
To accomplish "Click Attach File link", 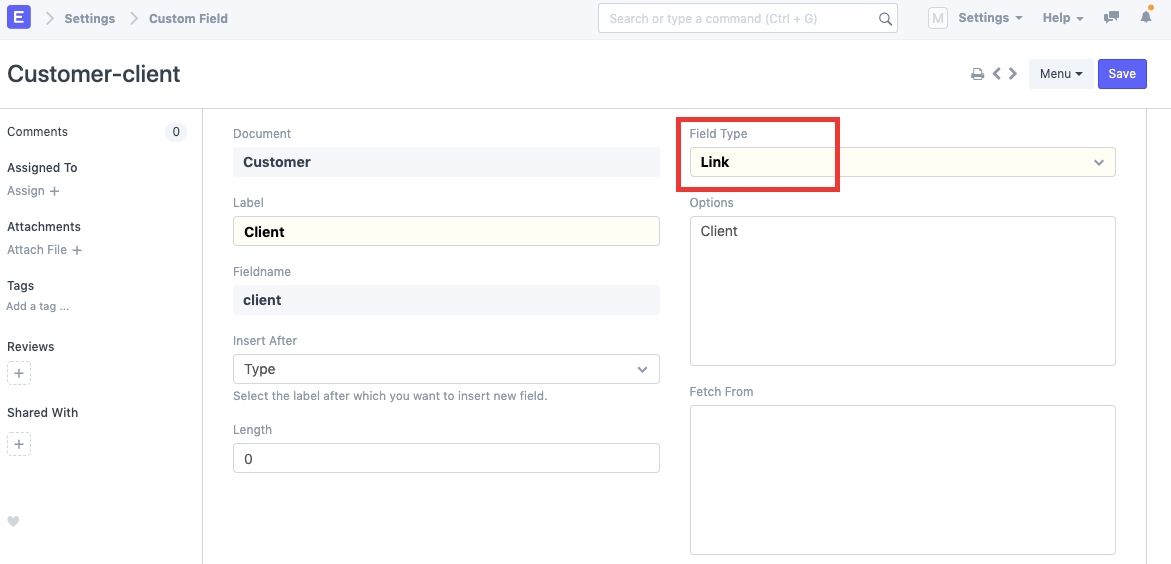I will (44, 250).
